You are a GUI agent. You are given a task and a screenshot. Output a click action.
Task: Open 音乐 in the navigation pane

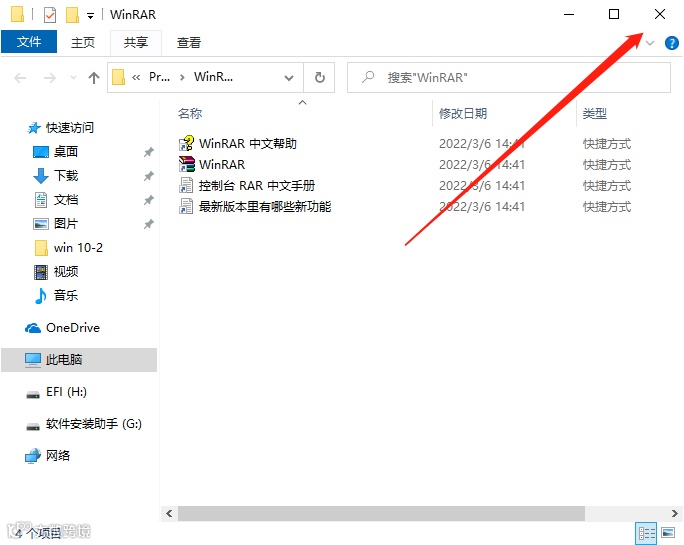pyautogui.click(x=65, y=295)
